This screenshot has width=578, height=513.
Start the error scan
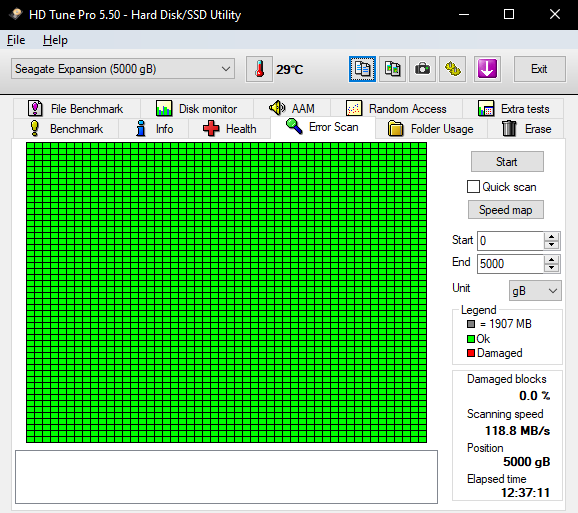coord(507,161)
